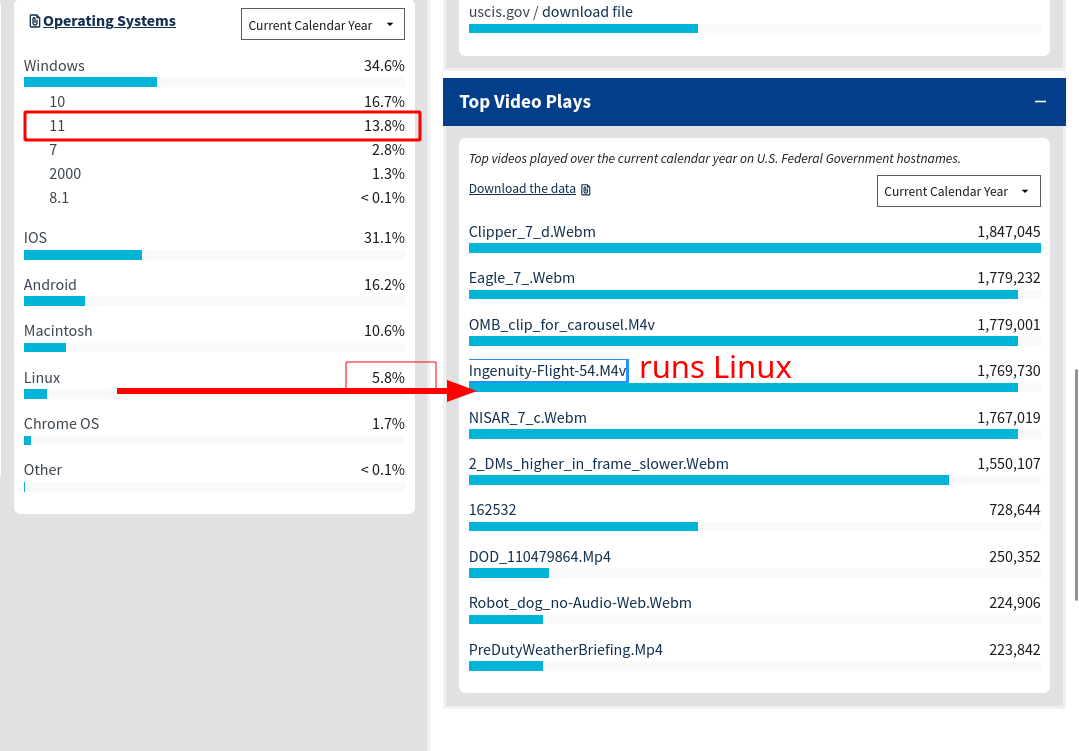Open the Top Video Plays date range dropdown
The height and width of the screenshot is (751, 1079).
[958, 191]
